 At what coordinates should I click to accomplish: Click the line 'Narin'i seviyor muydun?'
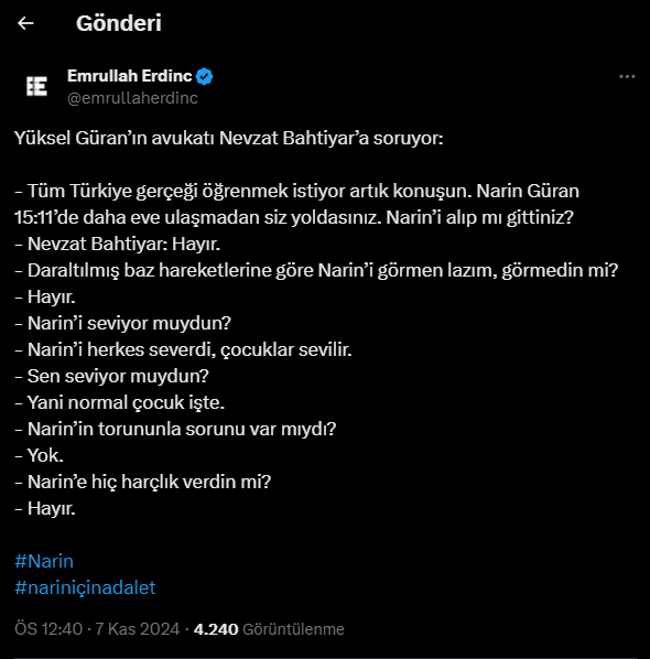click(x=123, y=323)
